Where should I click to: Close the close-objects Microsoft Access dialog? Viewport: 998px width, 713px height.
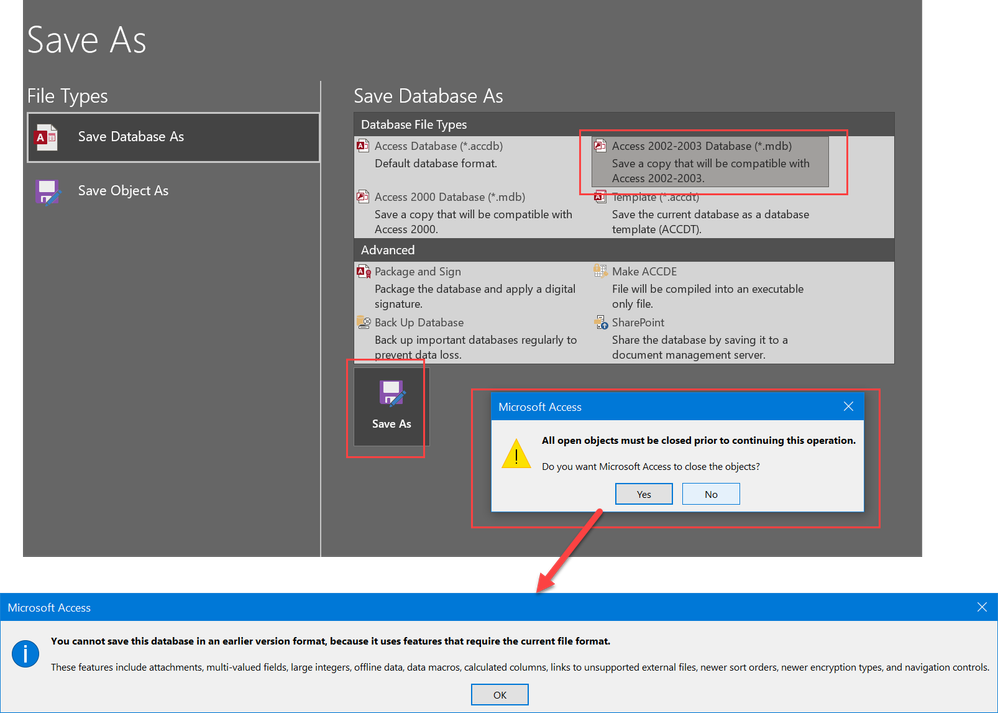coord(848,406)
